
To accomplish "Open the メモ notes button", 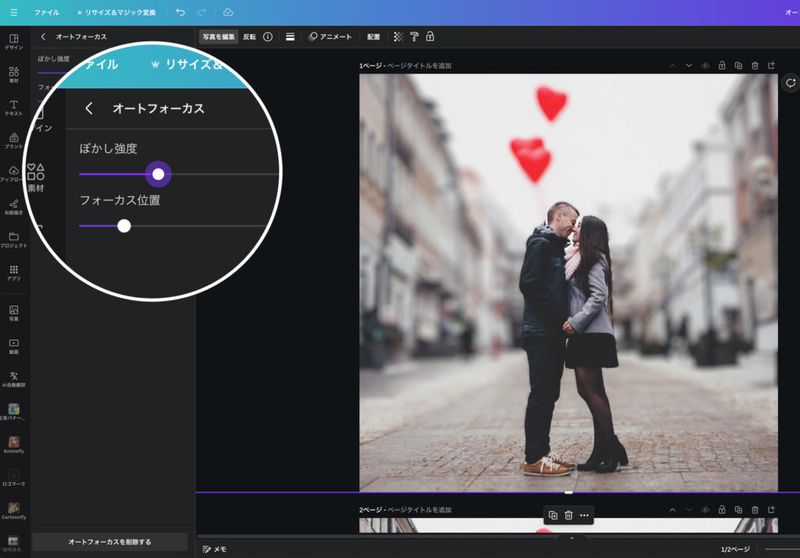I will (214, 549).
